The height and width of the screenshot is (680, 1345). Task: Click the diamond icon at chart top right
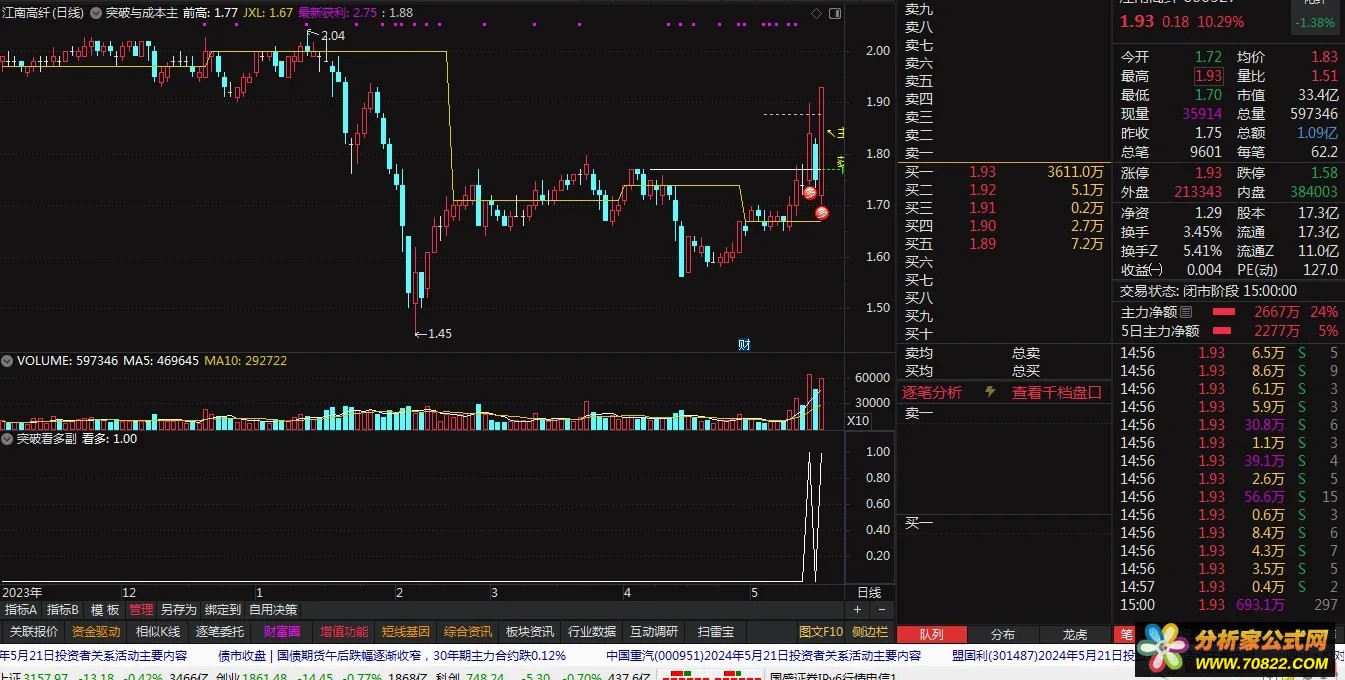[x=816, y=13]
